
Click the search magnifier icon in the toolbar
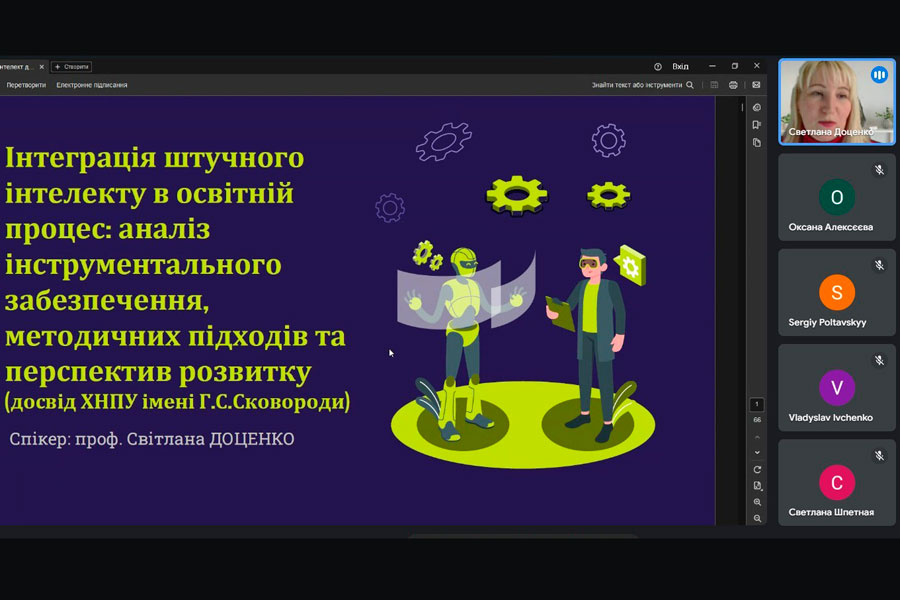[690, 85]
